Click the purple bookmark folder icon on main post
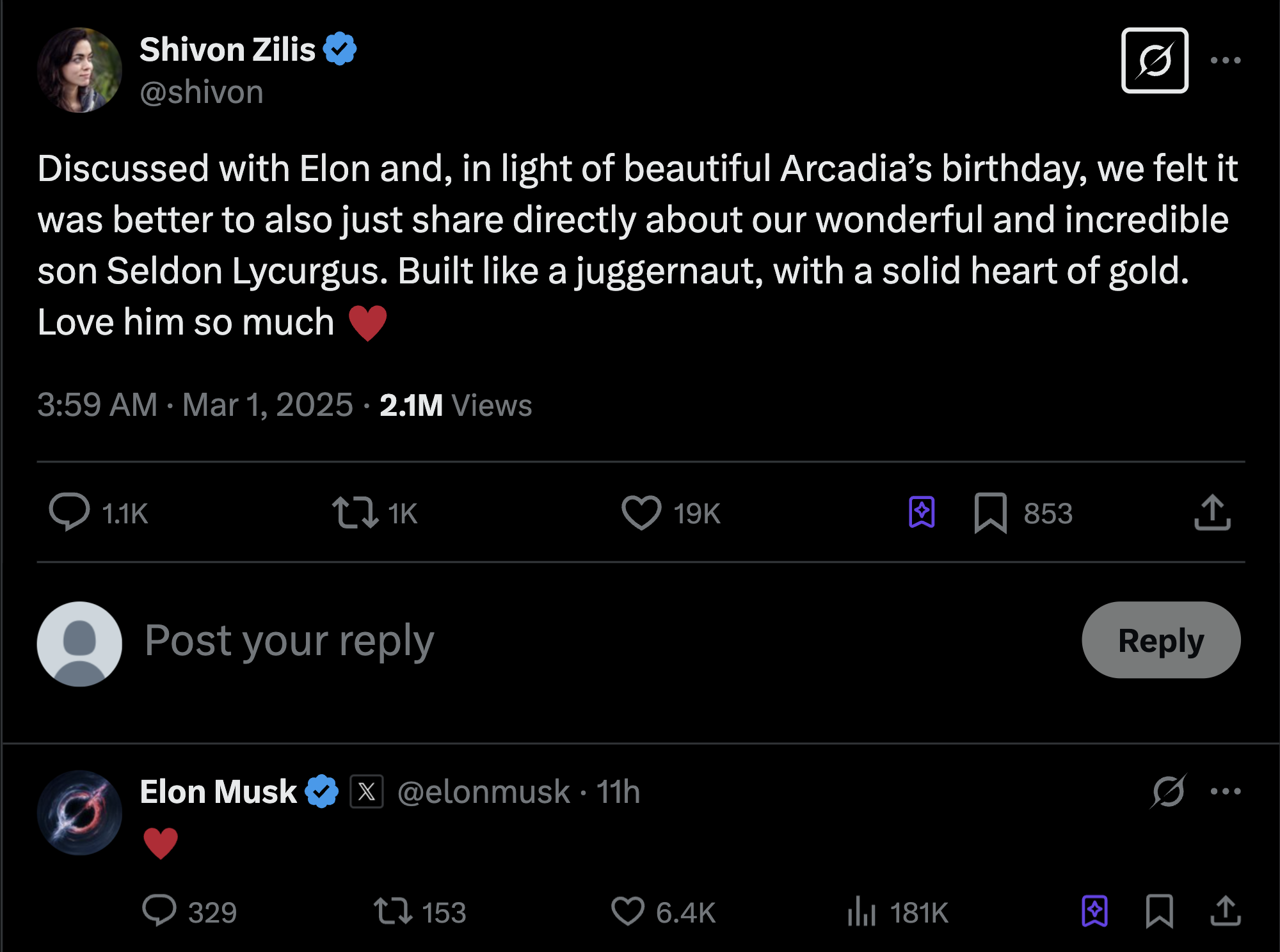 (922, 512)
